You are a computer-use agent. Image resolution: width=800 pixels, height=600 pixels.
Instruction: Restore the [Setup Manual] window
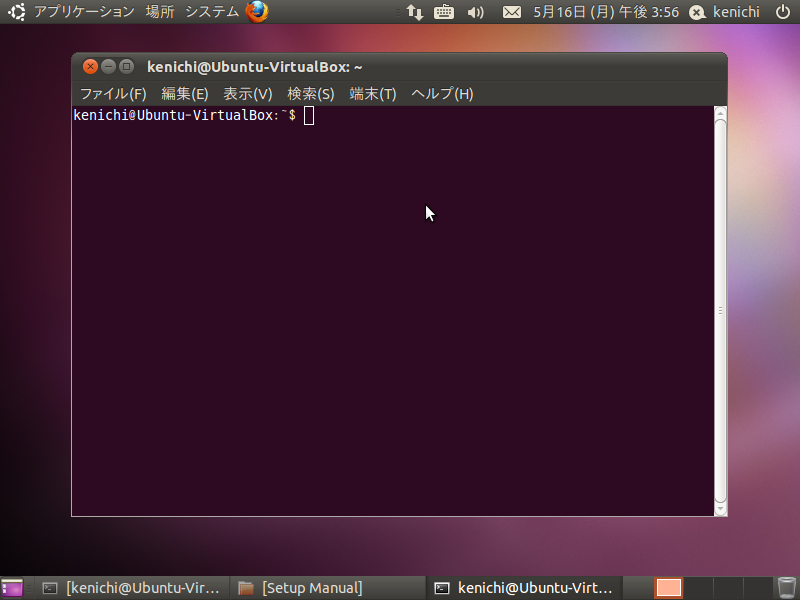point(327,588)
